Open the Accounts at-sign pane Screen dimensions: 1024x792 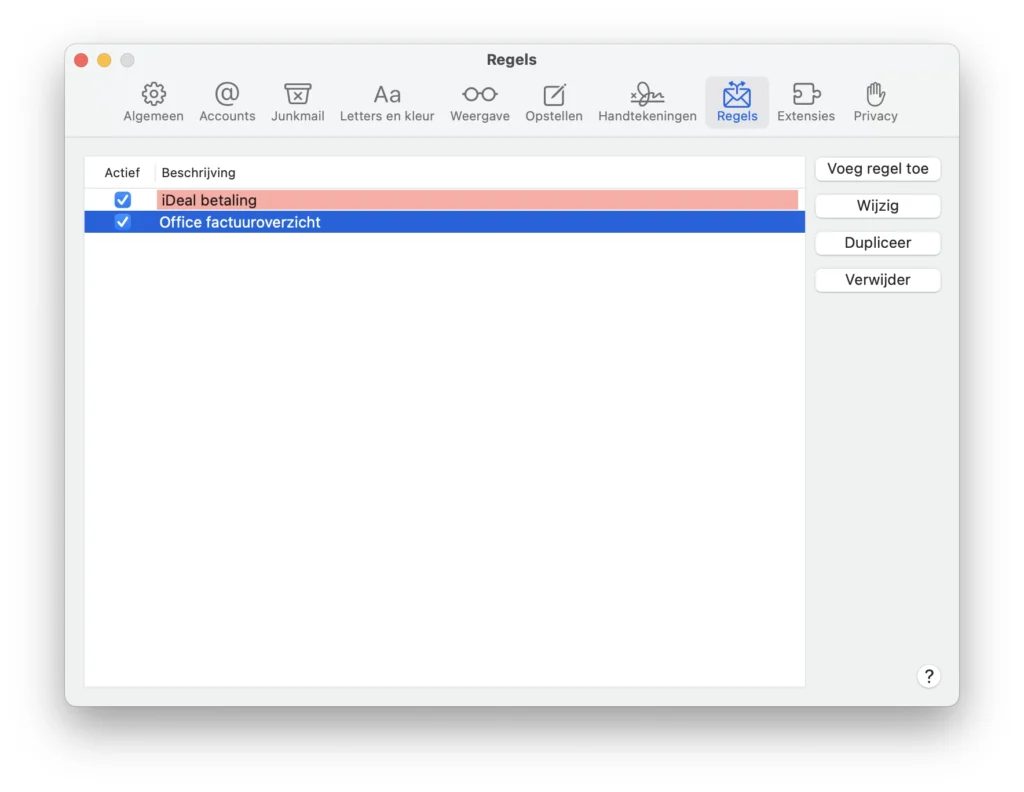click(227, 103)
